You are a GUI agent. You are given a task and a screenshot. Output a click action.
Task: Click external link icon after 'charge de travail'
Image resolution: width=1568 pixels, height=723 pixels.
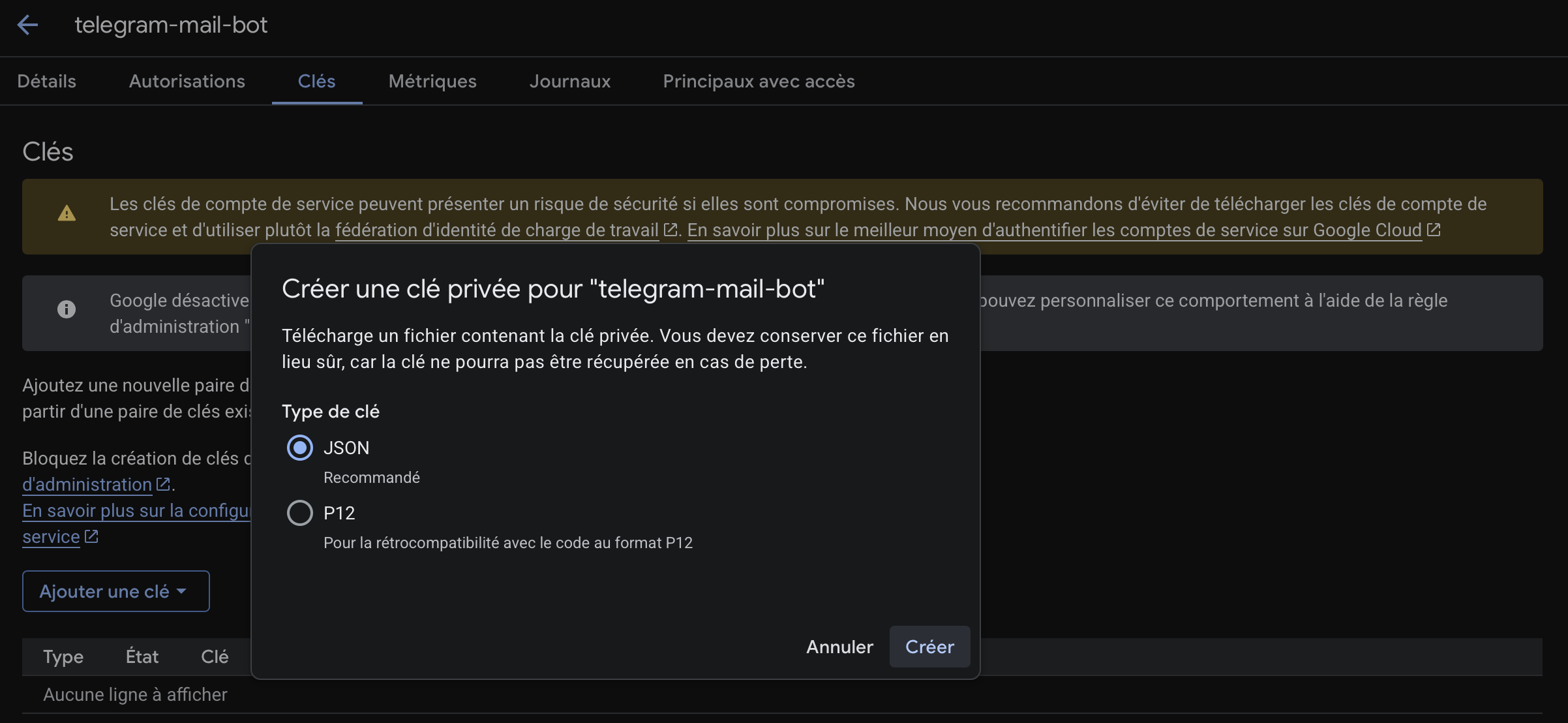pyautogui.click(x=670, y=230)
